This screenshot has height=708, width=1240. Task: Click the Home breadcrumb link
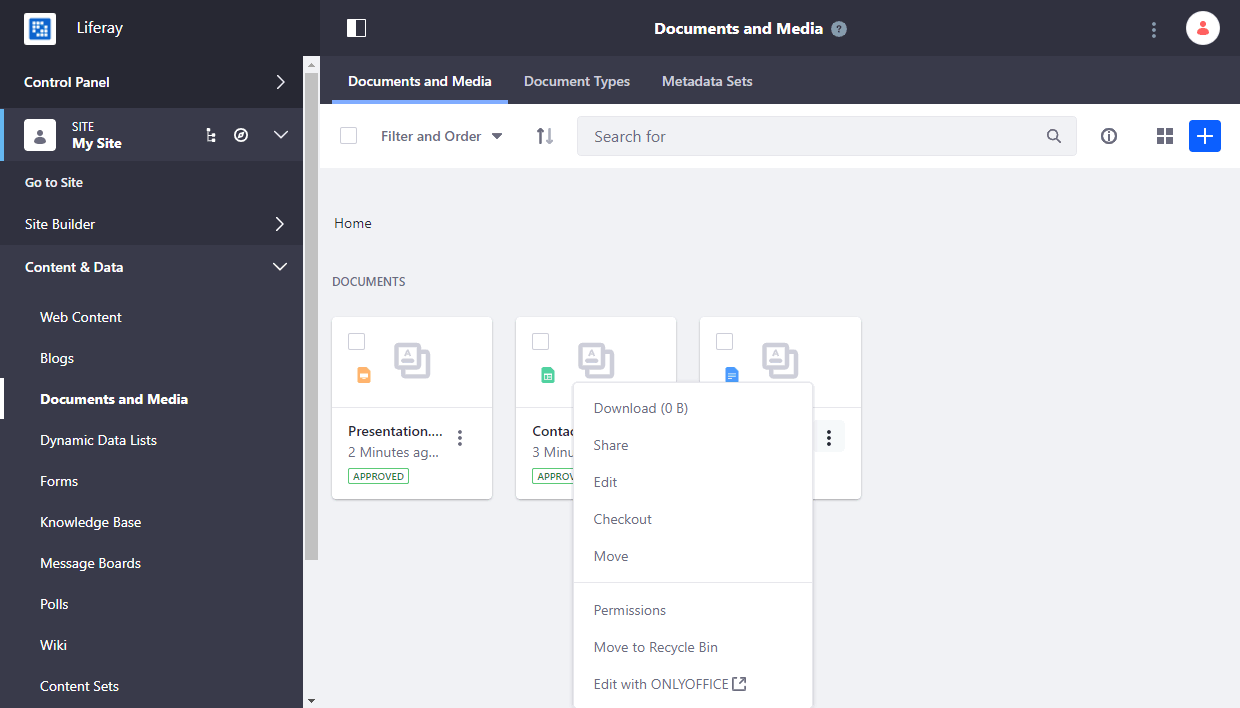(352, 223)
